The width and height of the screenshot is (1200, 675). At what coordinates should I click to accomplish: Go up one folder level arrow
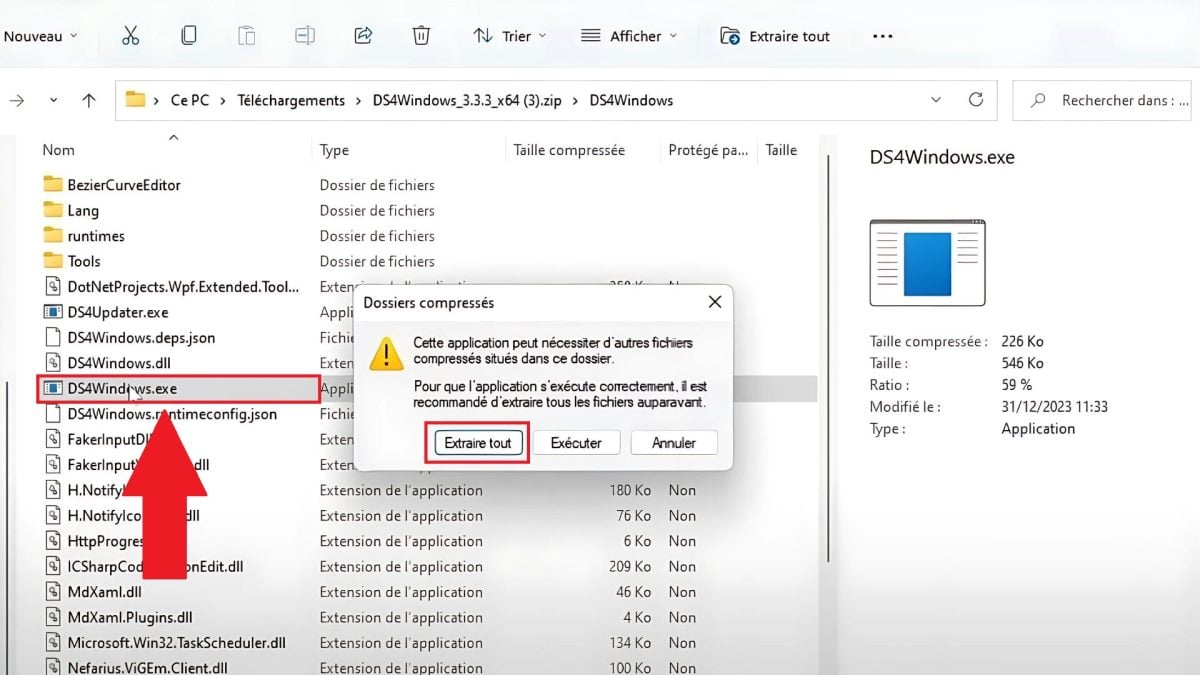89,100
